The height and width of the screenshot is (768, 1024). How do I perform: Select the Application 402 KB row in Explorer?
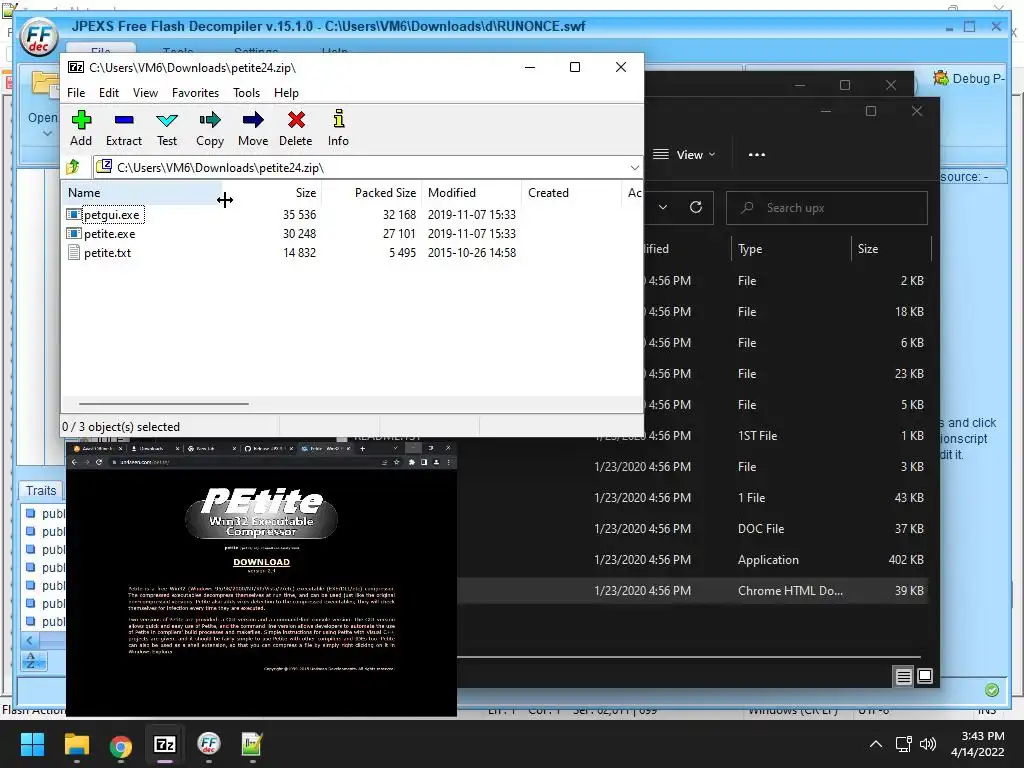click(692, 560)
